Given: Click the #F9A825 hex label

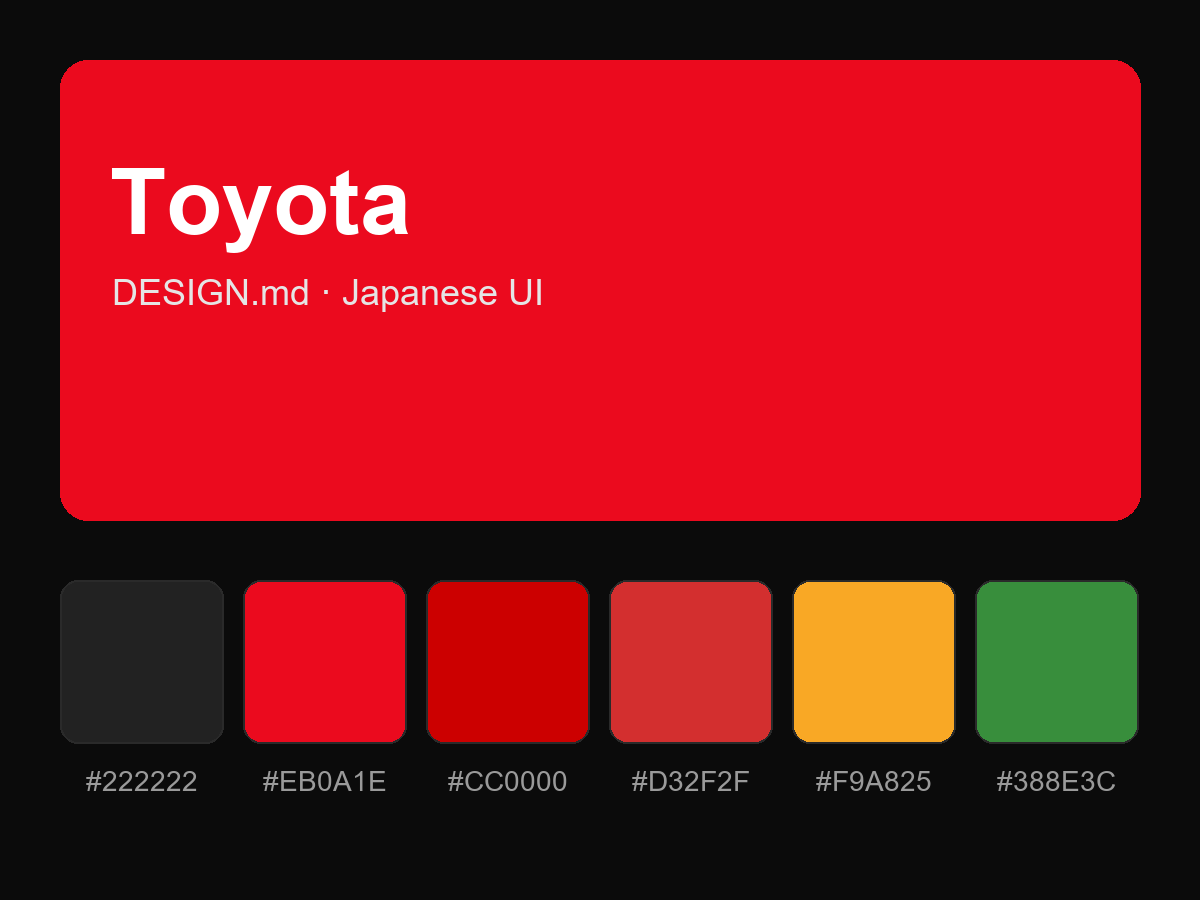Looking at the screenshot, I should pos(874,782).
